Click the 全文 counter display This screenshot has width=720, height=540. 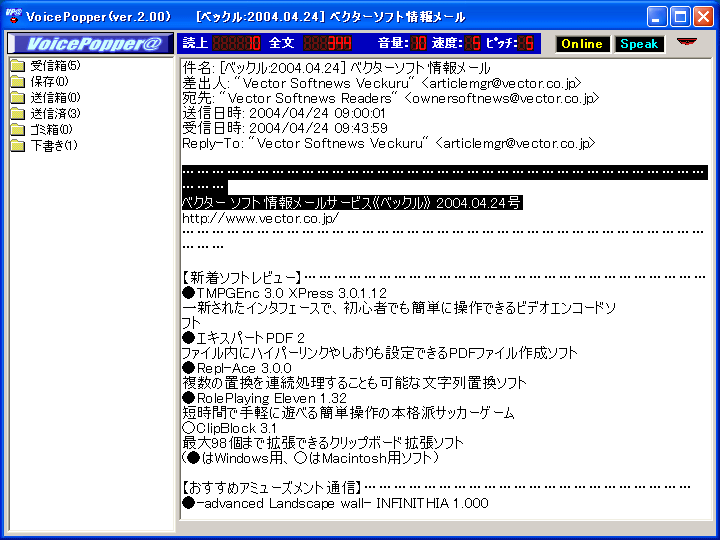point(327,43)
